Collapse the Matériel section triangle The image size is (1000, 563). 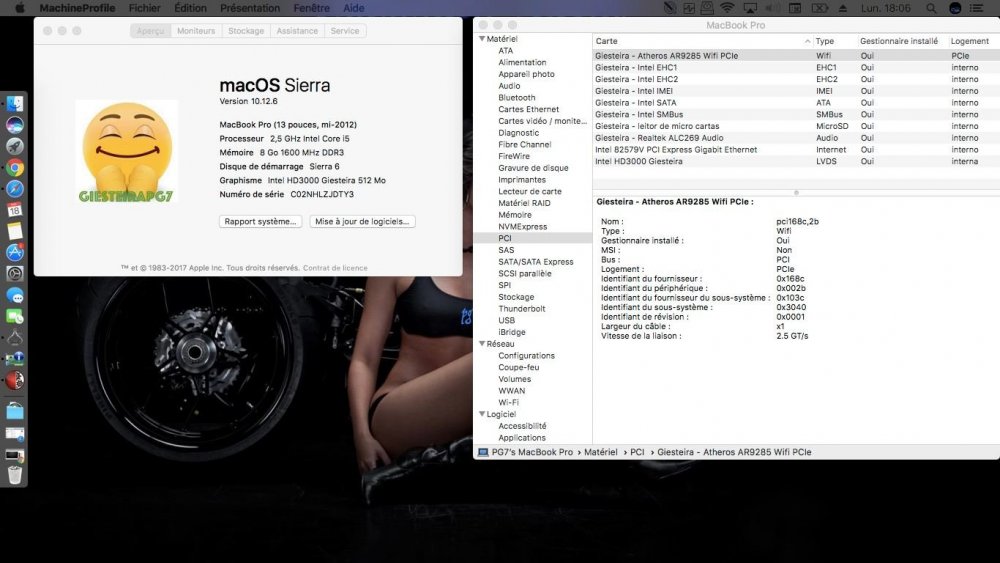pyautogui.click(x=482, y=39)
